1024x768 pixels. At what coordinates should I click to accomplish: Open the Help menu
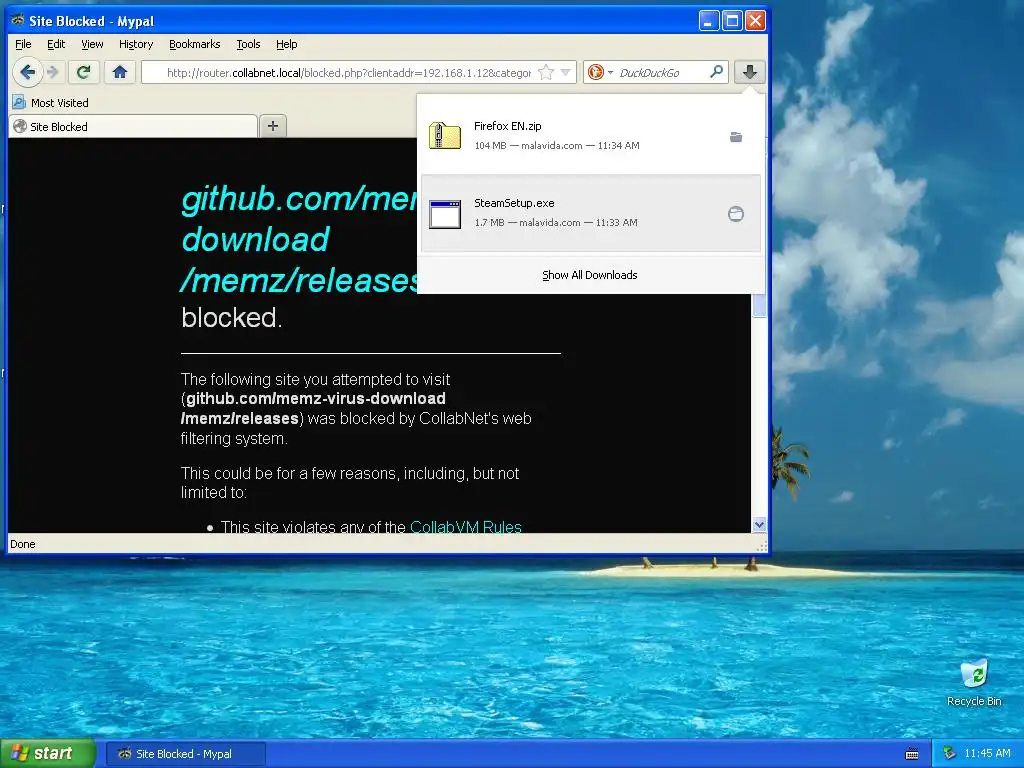click(287, 44)
